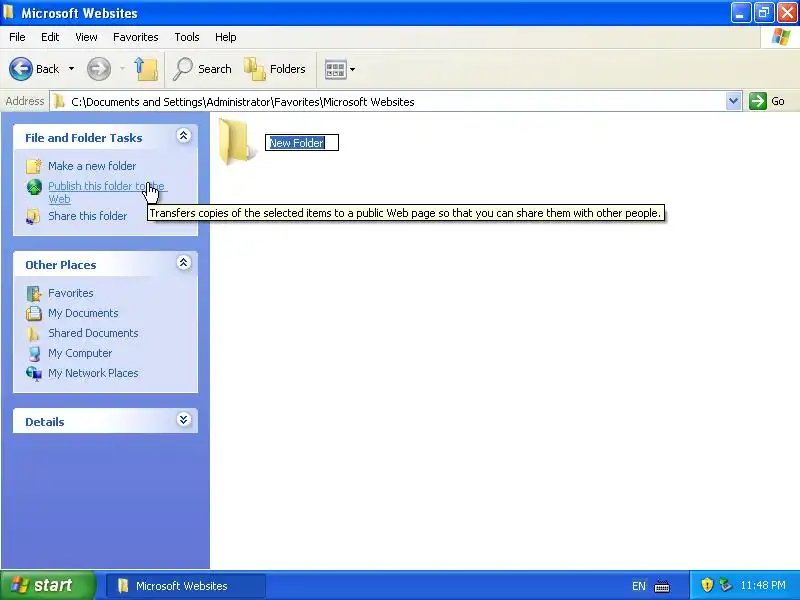Image resolution: width=800 pixels, height=600 pixels.
Task: Click the Address bar folder icon
Action: 59,102
